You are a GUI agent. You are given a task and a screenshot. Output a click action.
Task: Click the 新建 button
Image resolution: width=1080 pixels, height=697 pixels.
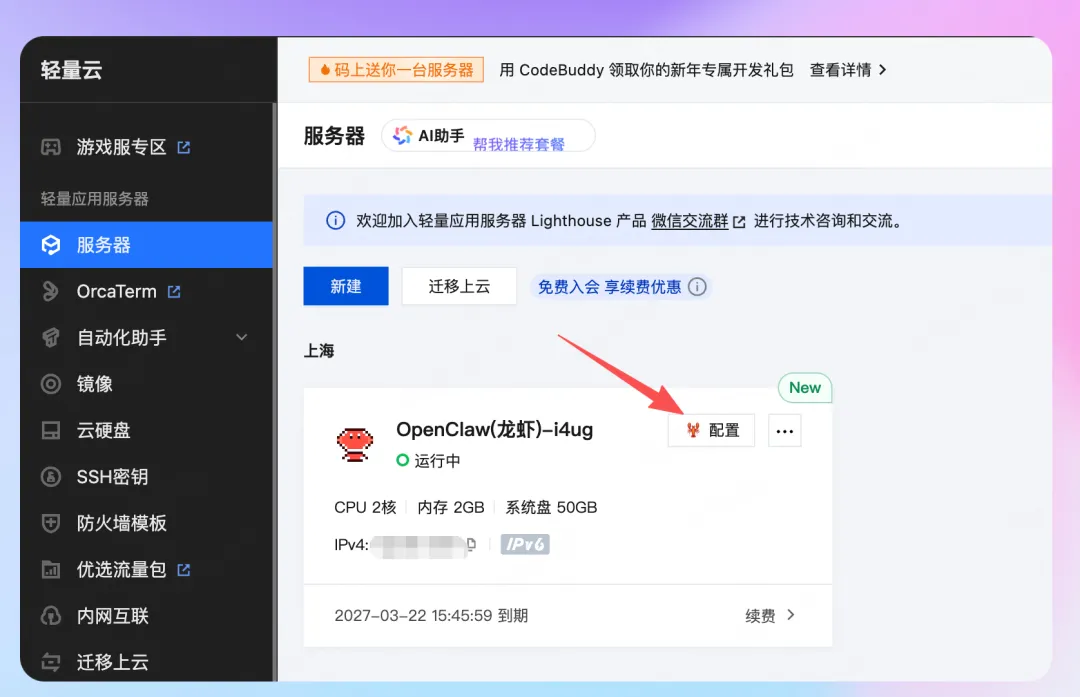(346, 286)
